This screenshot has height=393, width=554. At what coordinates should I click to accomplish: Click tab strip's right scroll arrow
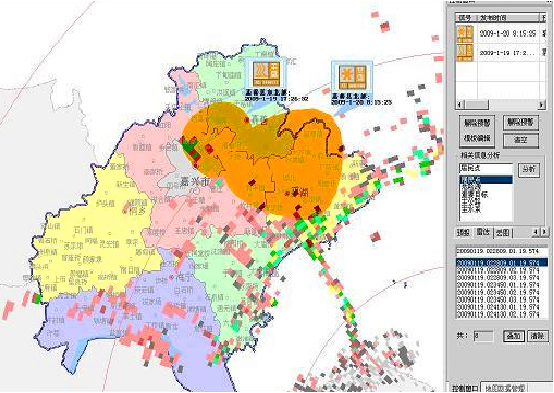(544, 232)
